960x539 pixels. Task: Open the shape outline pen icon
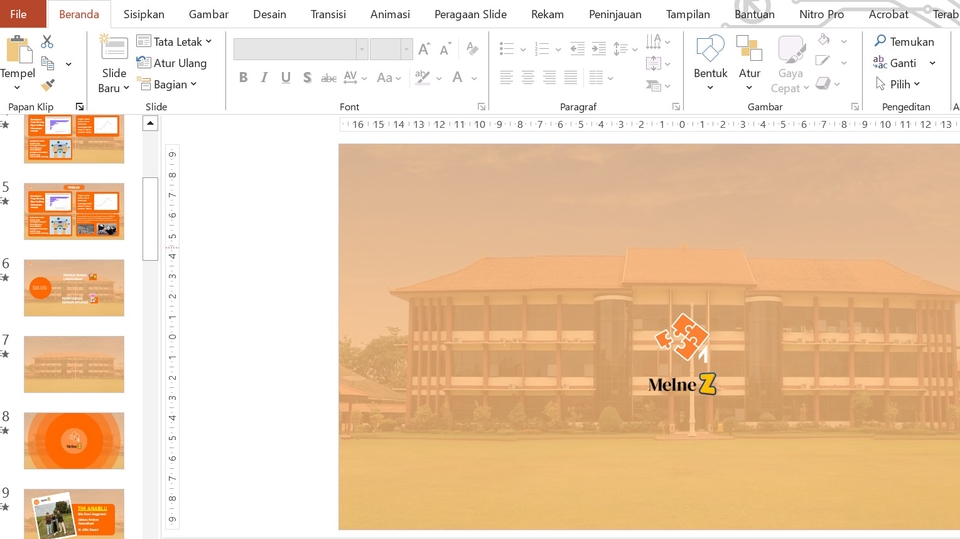tap(823, 61)
